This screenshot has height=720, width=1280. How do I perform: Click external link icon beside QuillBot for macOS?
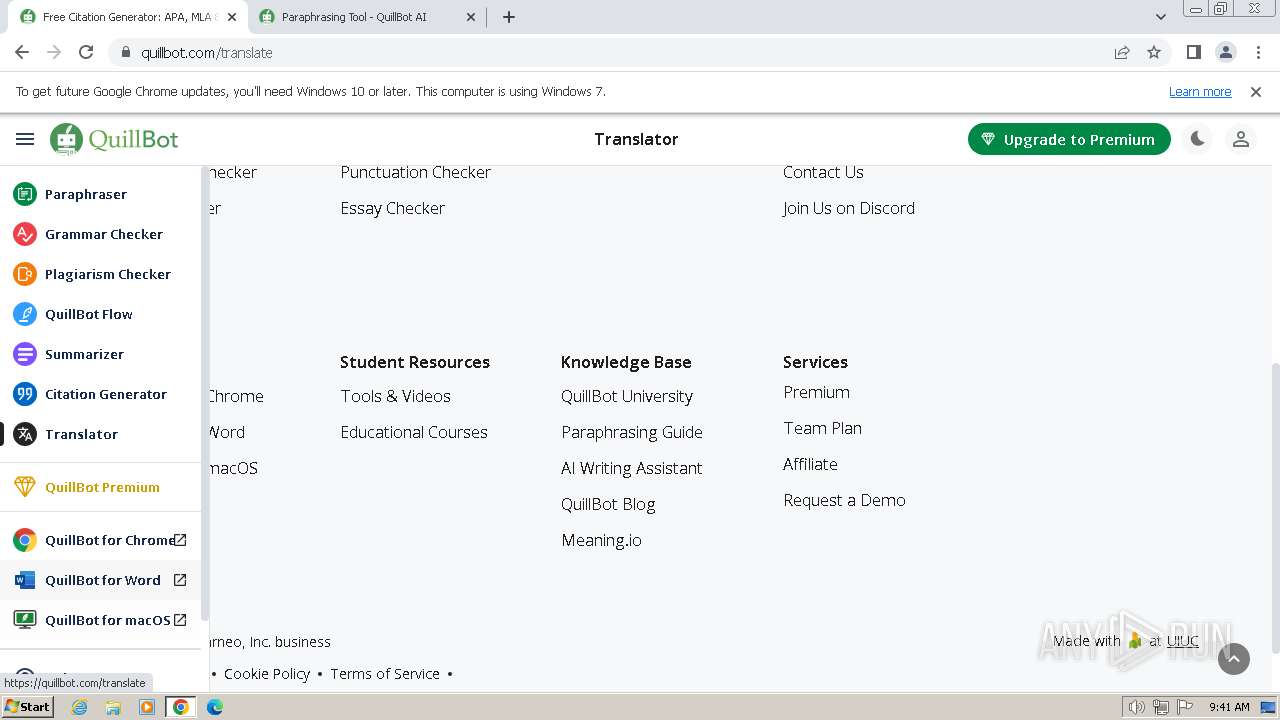pos(180,620)
